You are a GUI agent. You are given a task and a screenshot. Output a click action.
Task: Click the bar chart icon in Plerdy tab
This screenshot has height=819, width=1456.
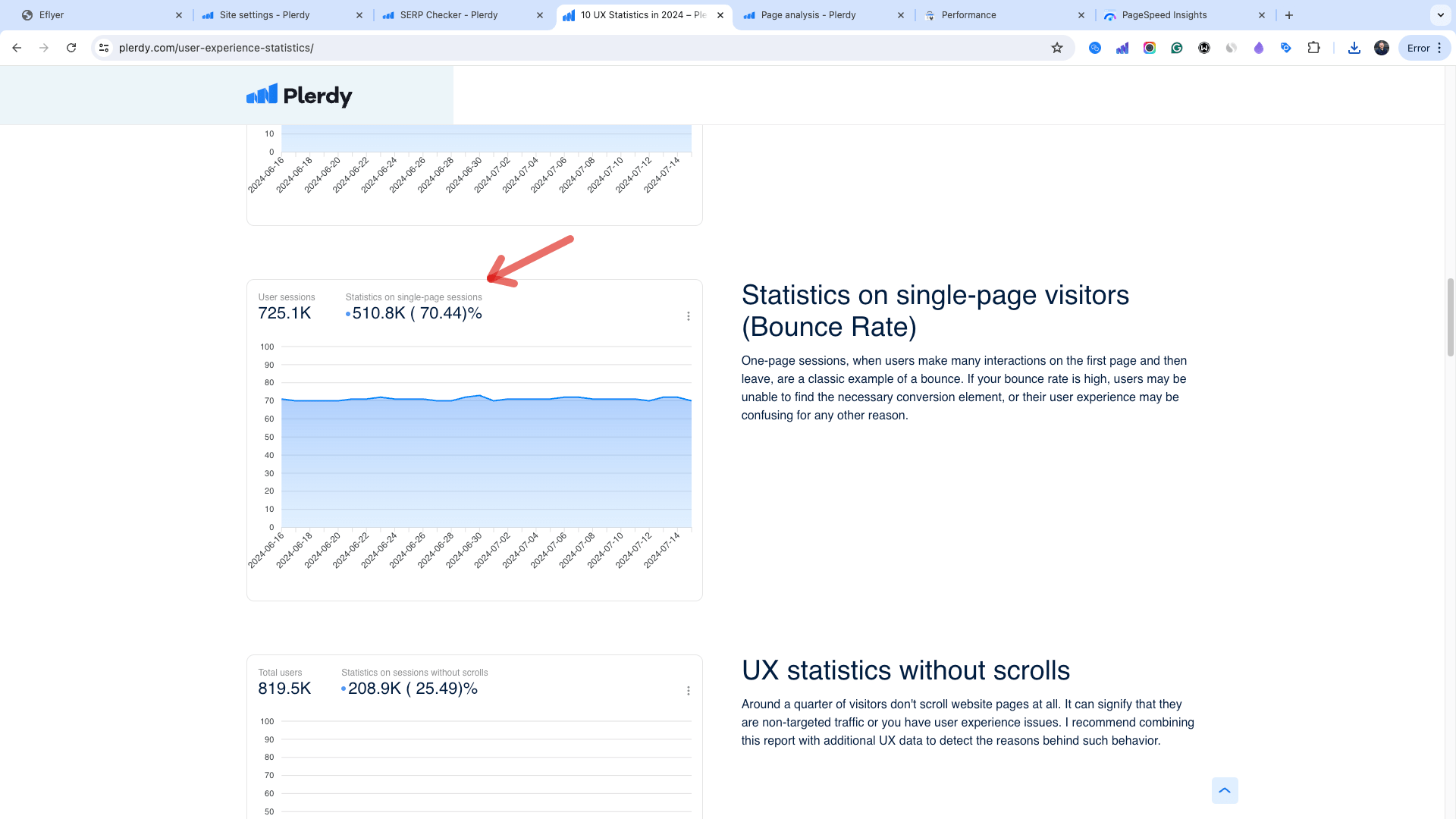tap(569, 15)
